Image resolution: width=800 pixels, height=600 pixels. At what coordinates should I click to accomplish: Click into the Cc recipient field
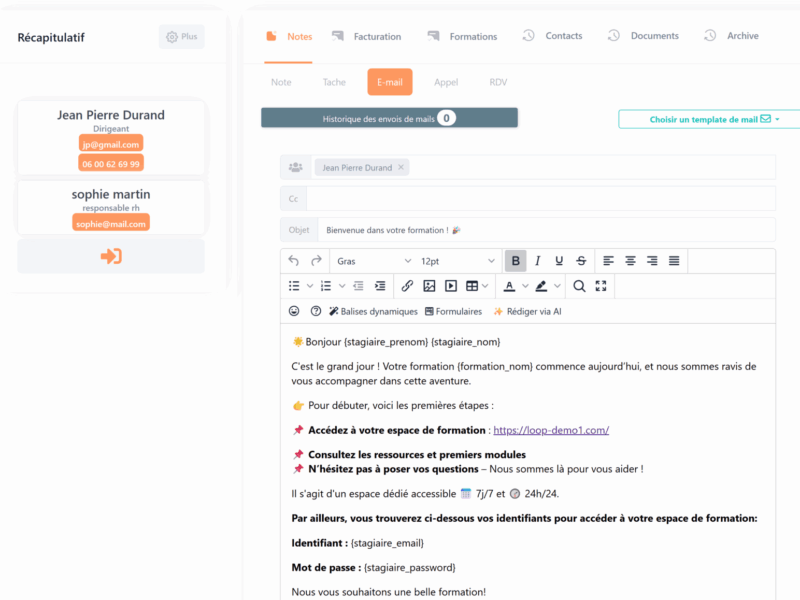[x=540, y=199]
